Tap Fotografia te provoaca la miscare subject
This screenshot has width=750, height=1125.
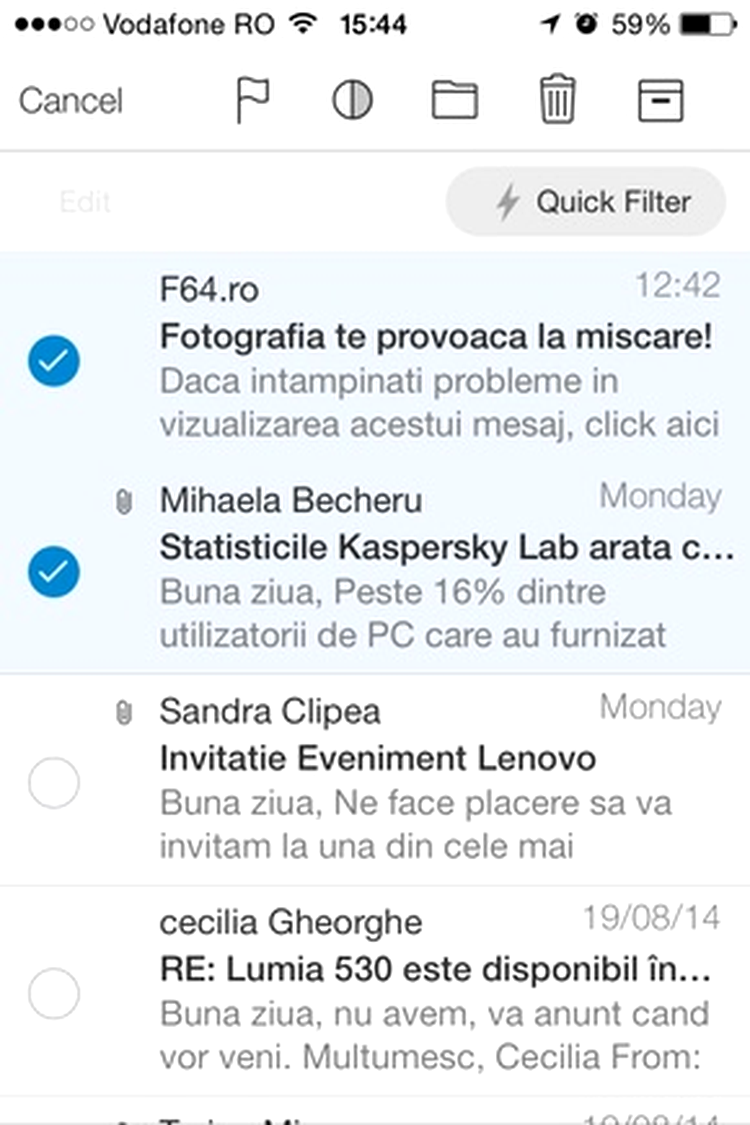tap(436, 336)
